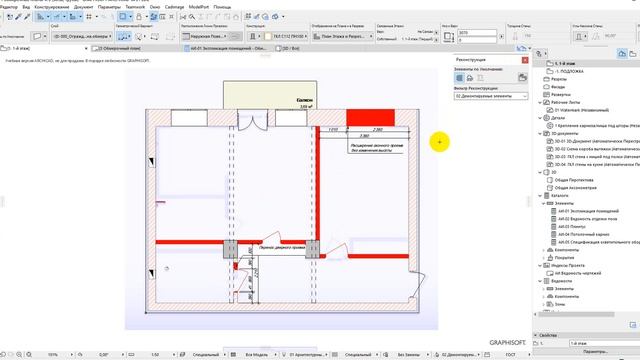Collapse the Рабочие Листы tree node
The height and width of the screenshot is (360, 640).
tap(540, 102)
